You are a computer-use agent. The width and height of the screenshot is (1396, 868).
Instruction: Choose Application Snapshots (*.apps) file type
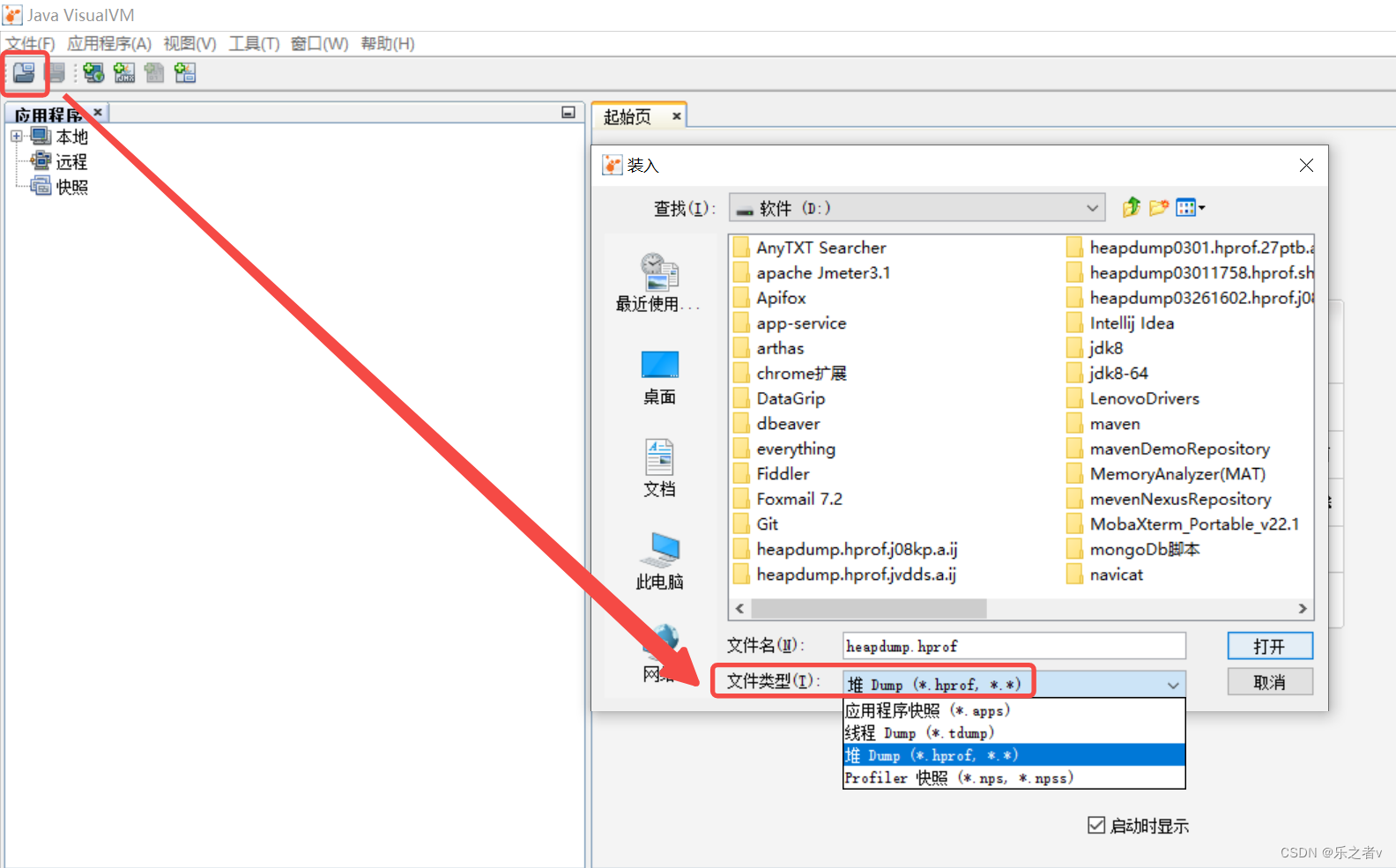[1014, 710]
